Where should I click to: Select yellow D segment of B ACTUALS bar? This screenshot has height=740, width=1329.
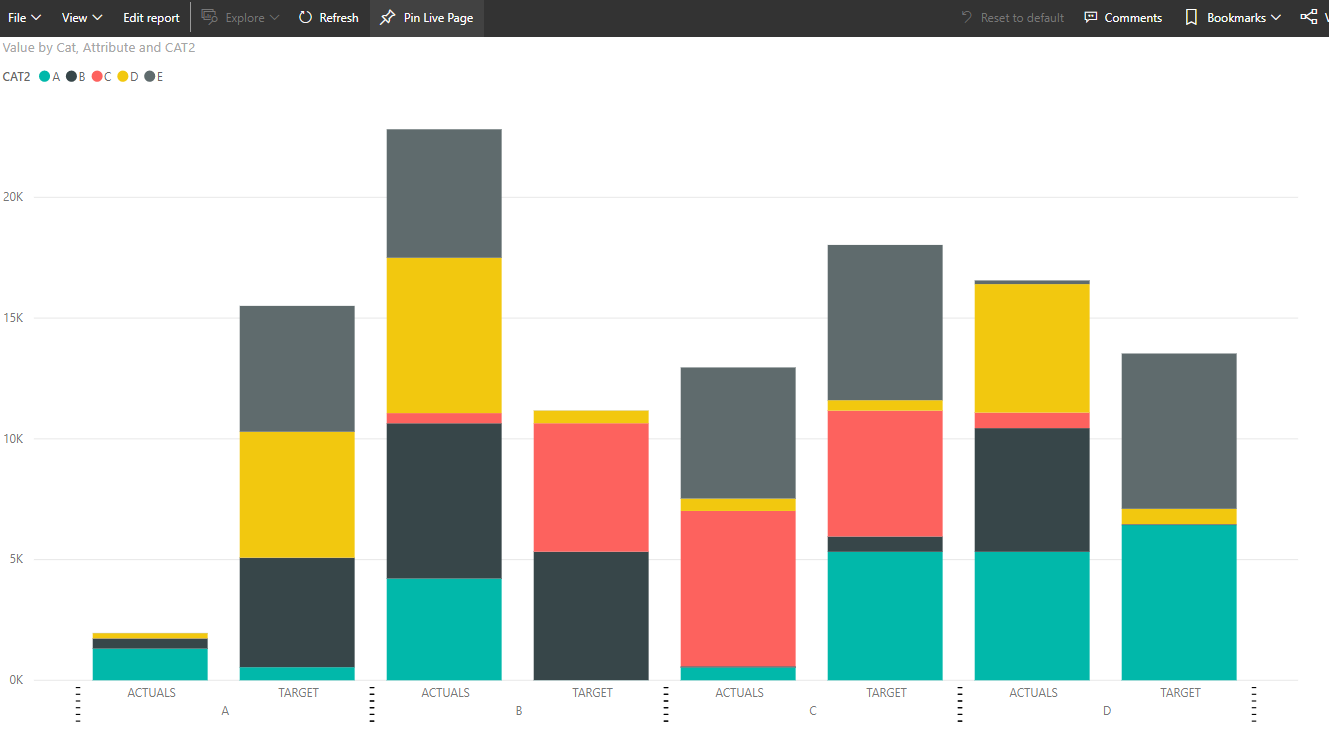coord(444,335)
